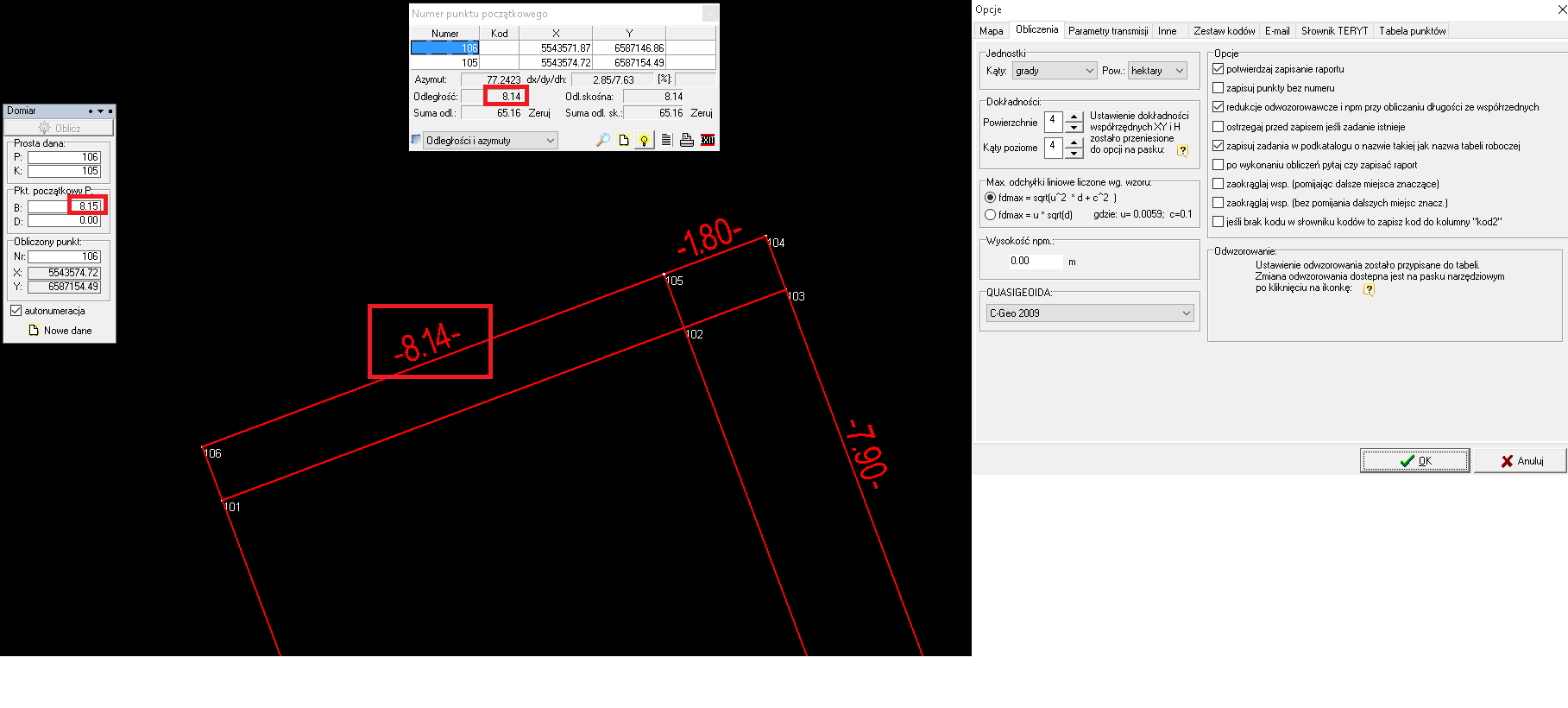Click Zeruj next to Suma odl.
Screen dimensions: 1568x708
(539, 113)
